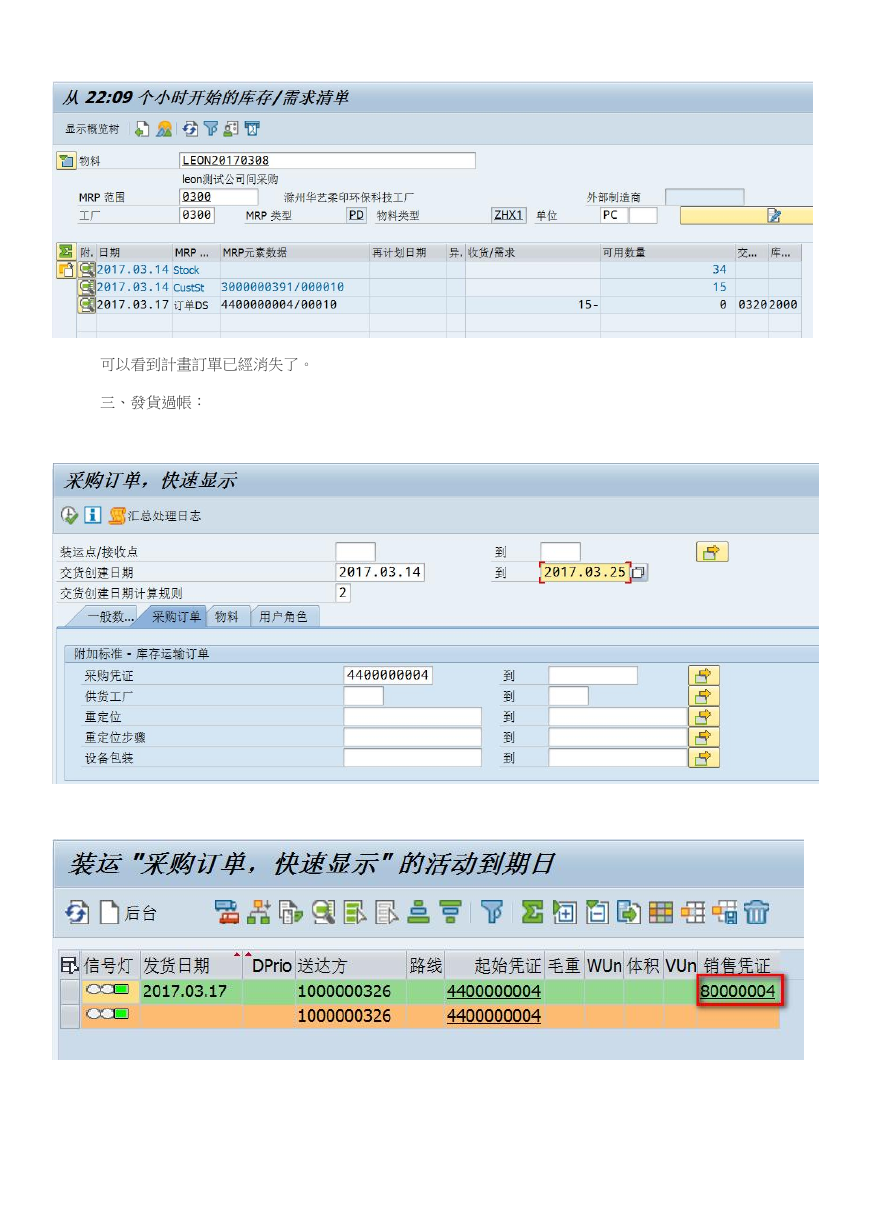Open sales document 80000004 link

tap(738, 992)
